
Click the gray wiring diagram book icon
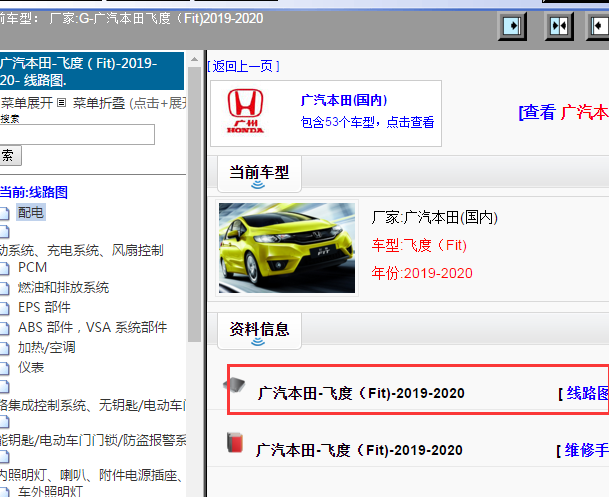click(x=234, y=385)
